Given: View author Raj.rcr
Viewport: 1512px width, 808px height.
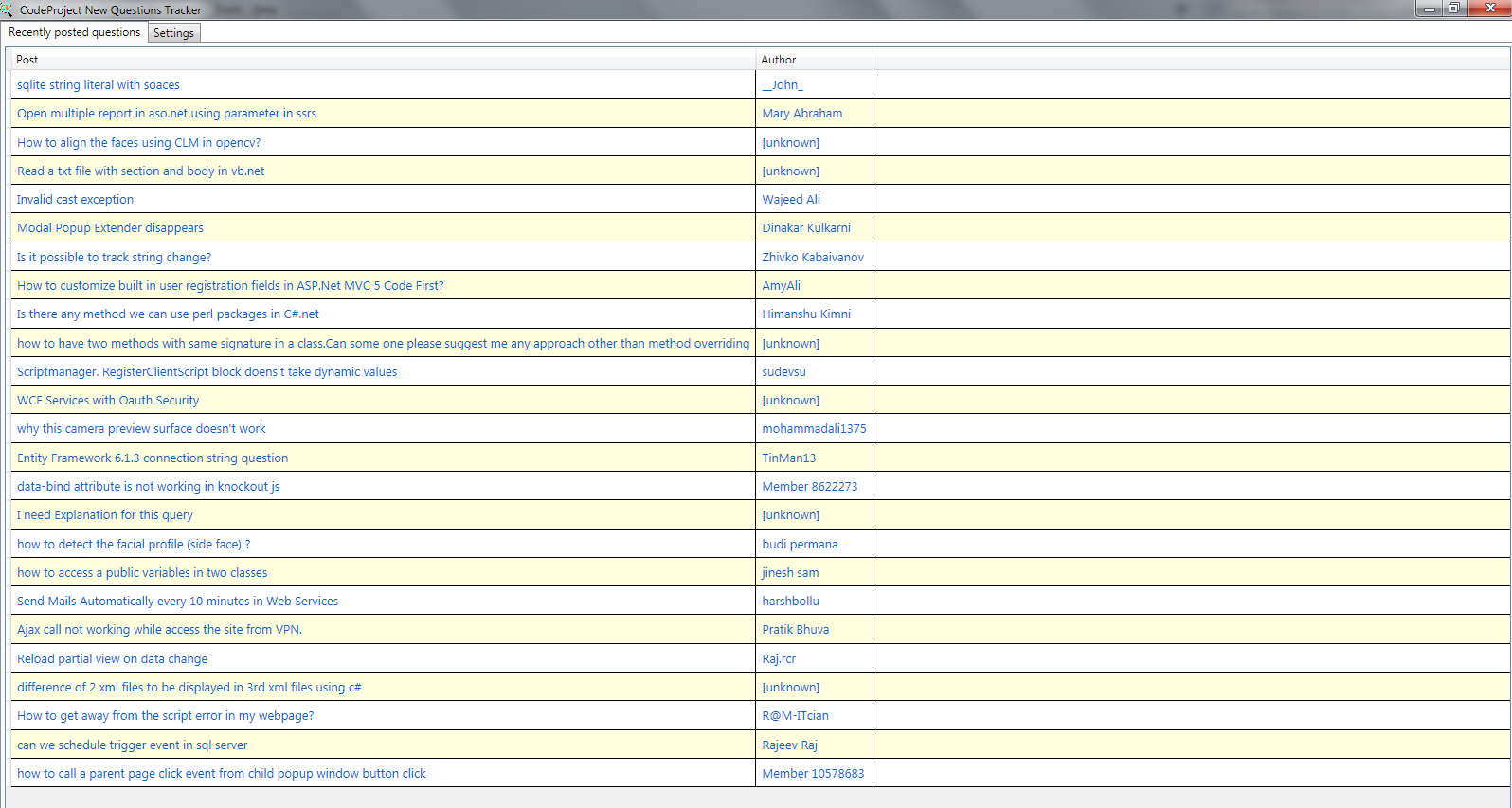Looking at the screenshot, I should point(780,659).
